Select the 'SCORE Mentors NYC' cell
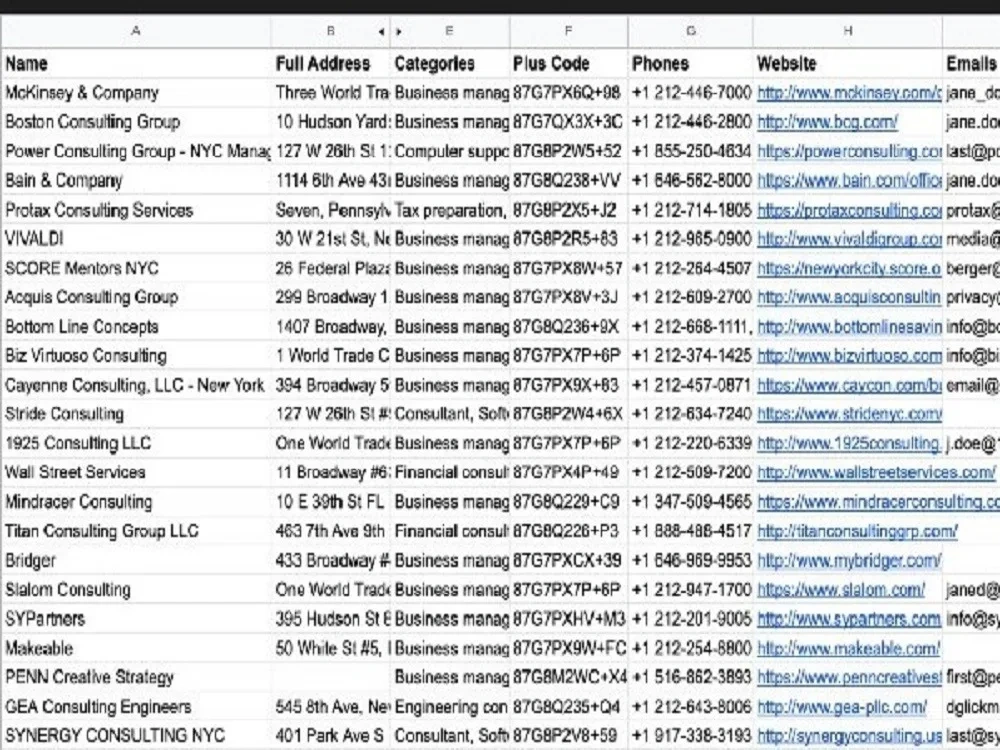The height and width of the screenshot is (750, 1000). (x=136, y=268)
